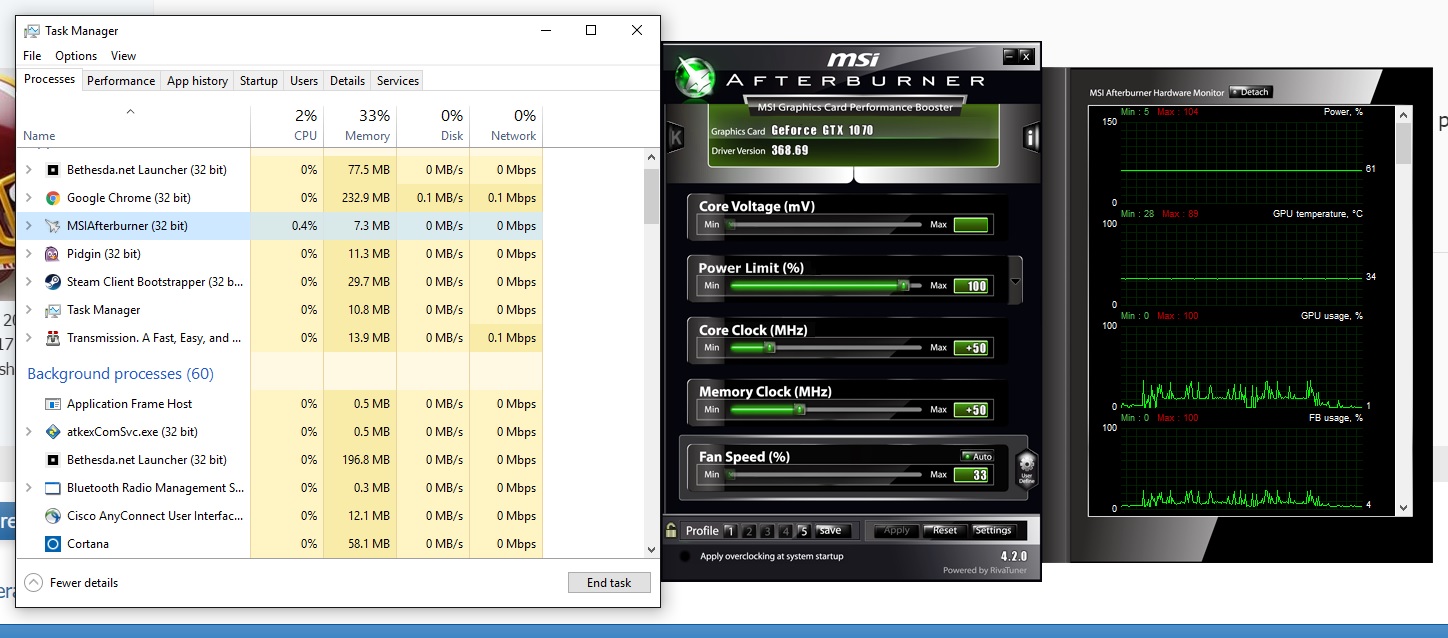Viewport: 1448px width, 638px height.
Task: Expand the Bluetooth Radio Management row
Action: coord(28,488)
